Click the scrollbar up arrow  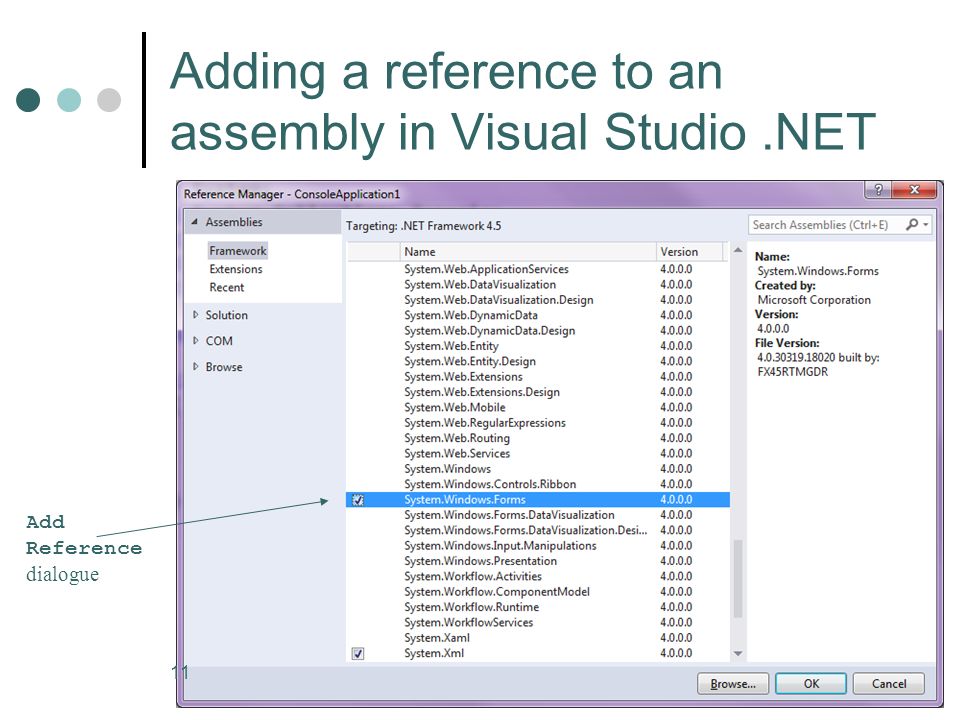(738, 250)
